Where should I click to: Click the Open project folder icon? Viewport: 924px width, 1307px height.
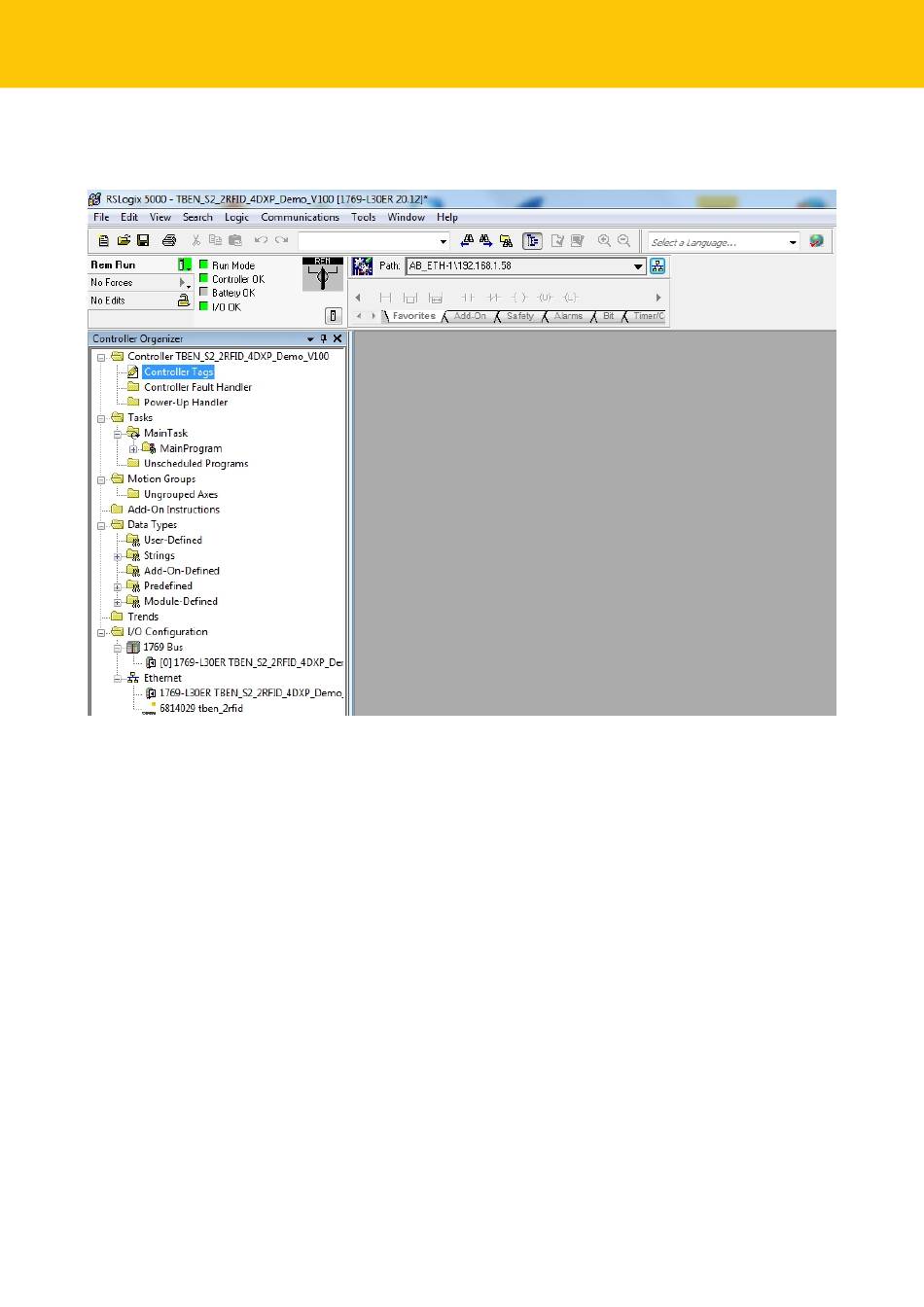tap(124, 241)
